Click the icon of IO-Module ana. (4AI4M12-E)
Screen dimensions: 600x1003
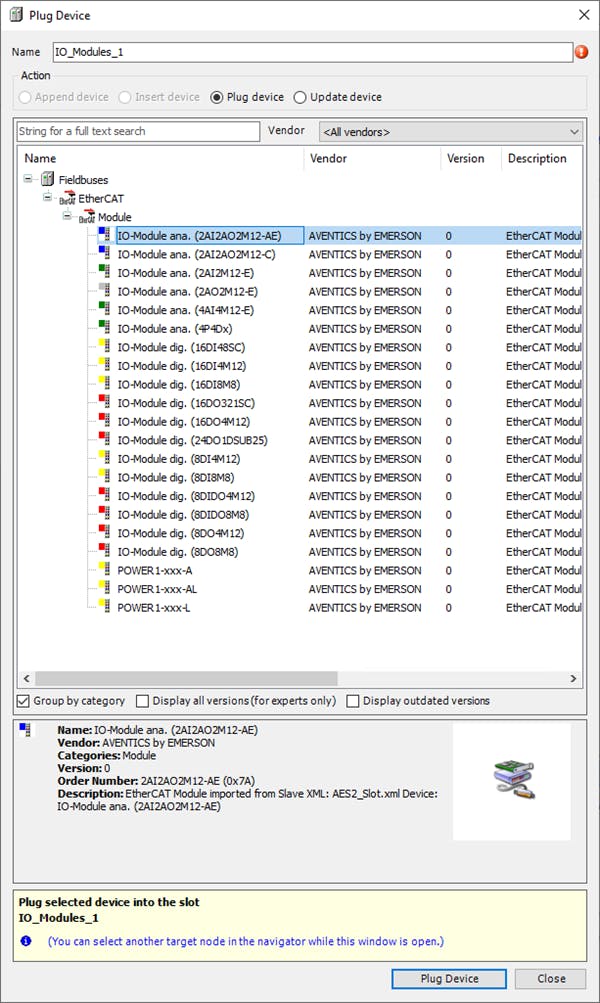[104, 308]
